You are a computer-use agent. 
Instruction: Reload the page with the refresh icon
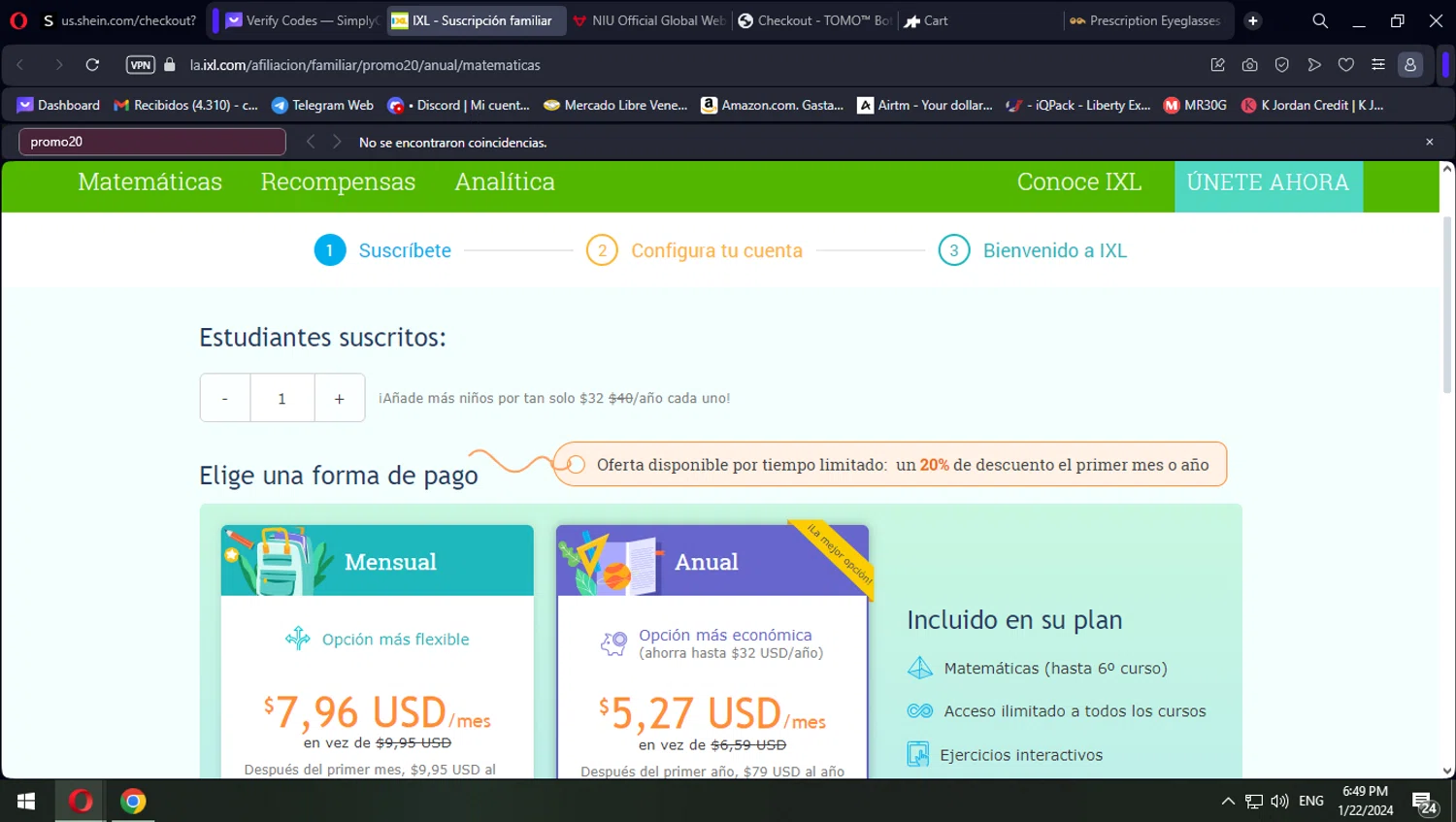pos(92,65)
